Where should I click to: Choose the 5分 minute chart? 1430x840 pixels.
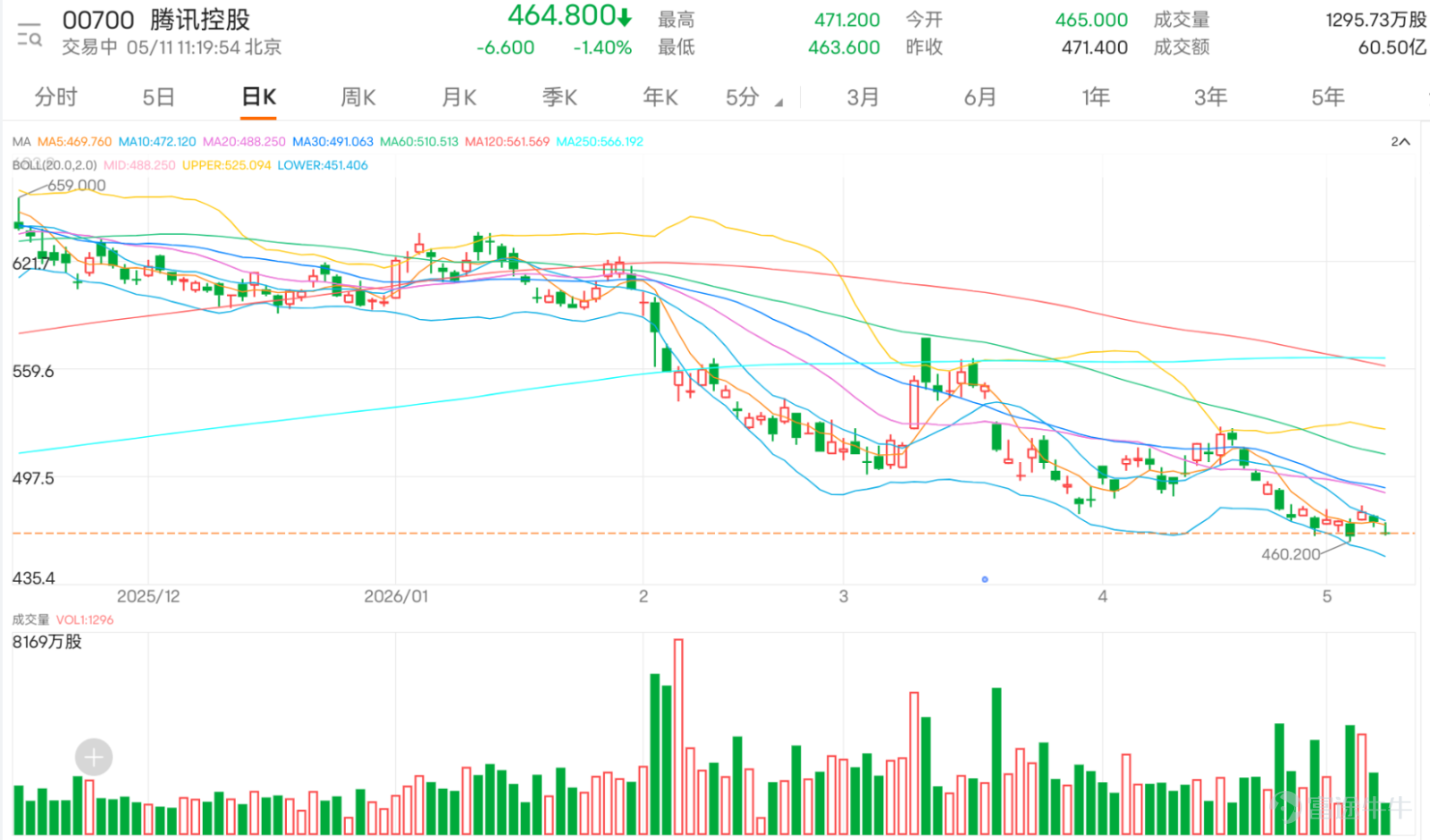743,97
